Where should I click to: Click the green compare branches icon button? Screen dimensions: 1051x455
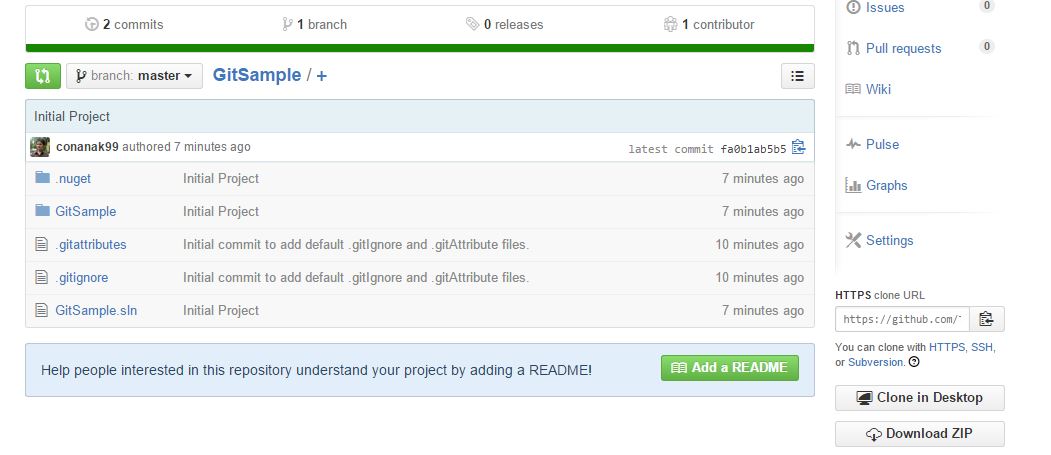coord(43,76)
